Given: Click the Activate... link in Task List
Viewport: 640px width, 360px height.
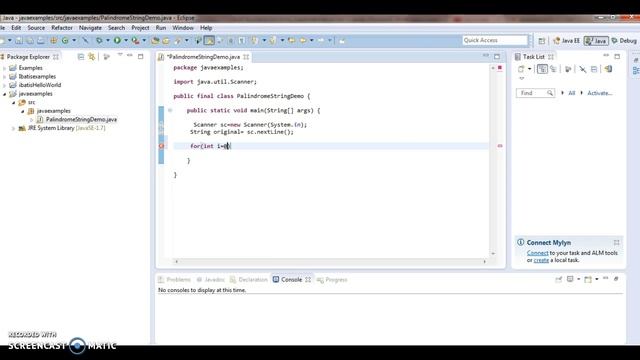Looking at the screenshot, I should [x=600, y=93].
